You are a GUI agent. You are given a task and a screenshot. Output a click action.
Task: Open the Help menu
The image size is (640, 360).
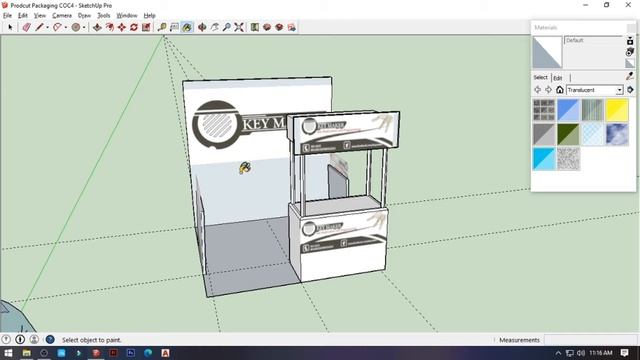pyautogui.click(x=149, y=16)
